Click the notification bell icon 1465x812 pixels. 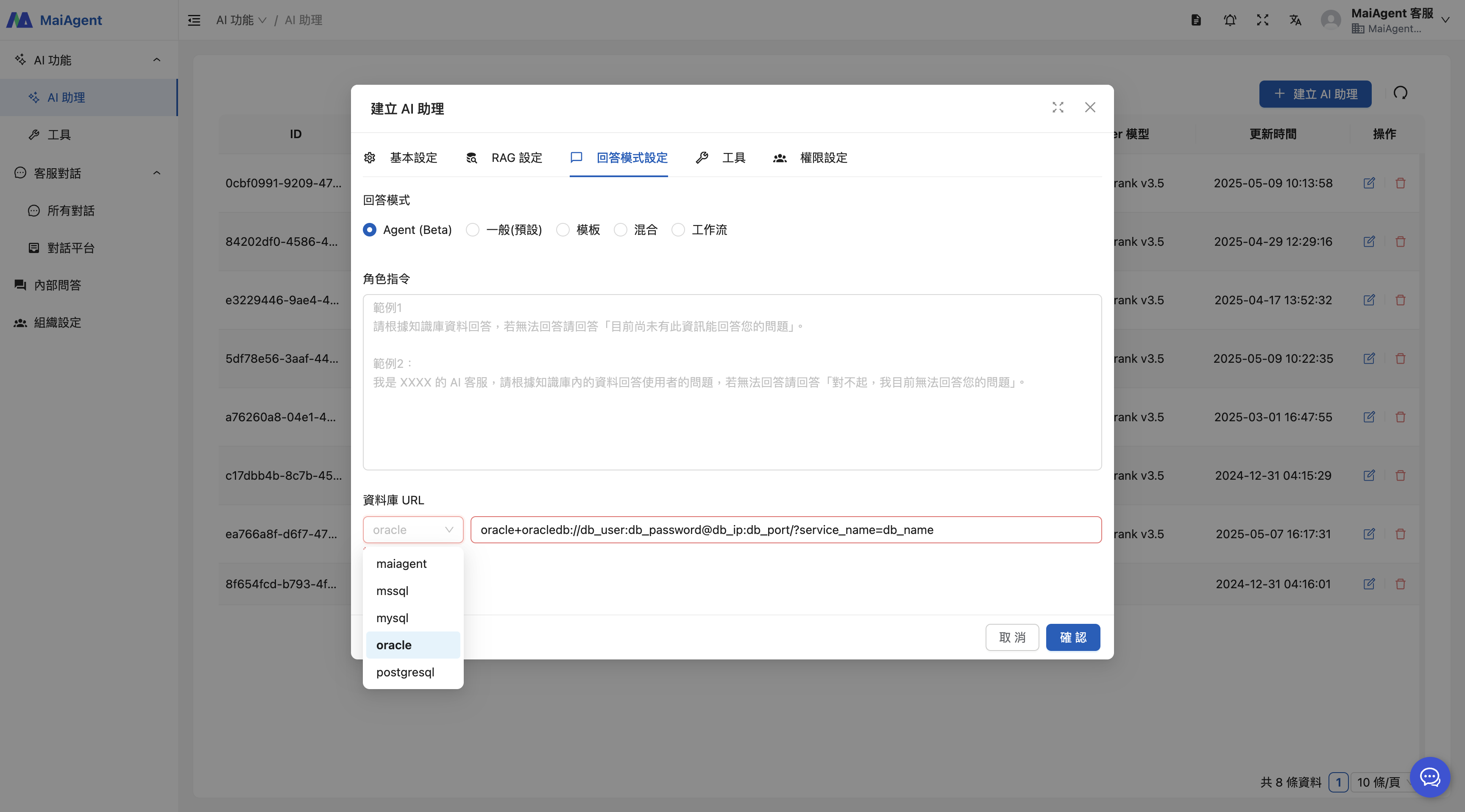click(1230, 20)
